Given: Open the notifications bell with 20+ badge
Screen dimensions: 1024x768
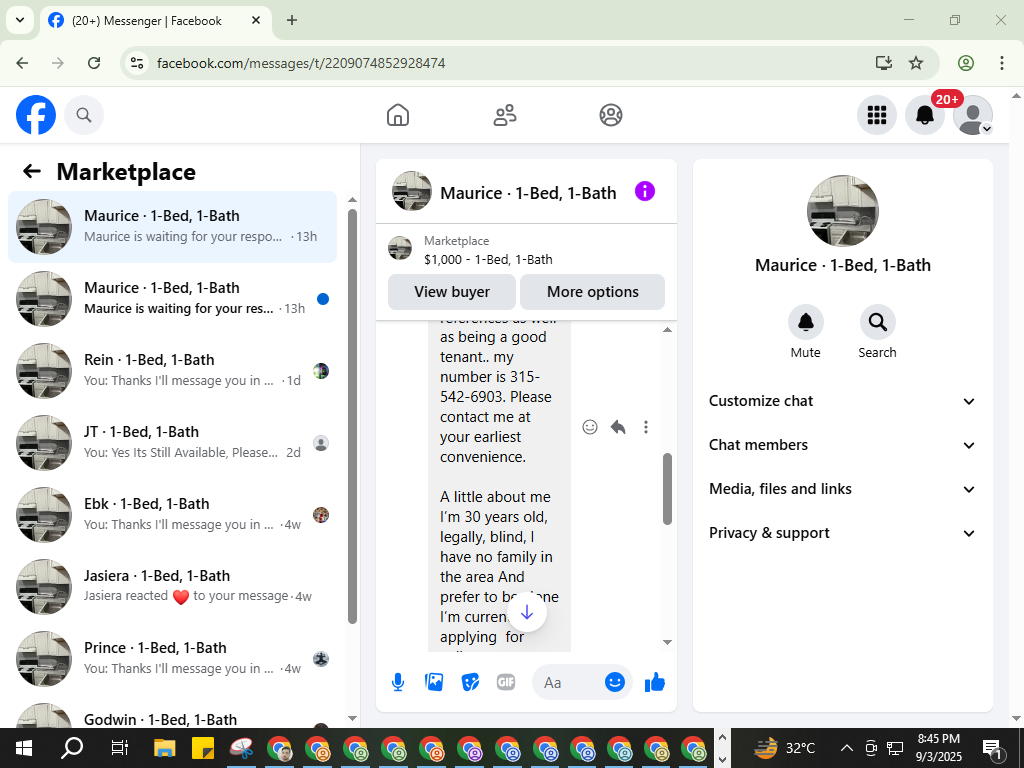Looking at the screenshot, I should [x=925, y=115].
